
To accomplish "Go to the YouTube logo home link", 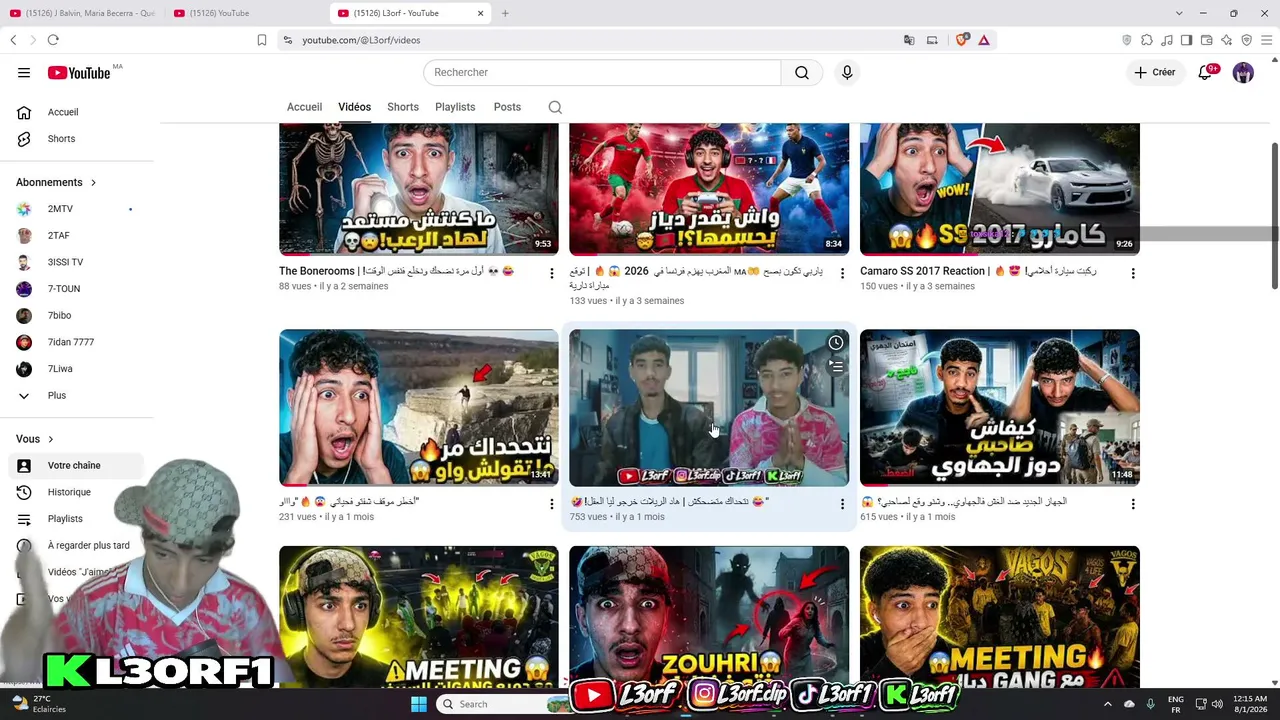I will (x=79, y=72).
